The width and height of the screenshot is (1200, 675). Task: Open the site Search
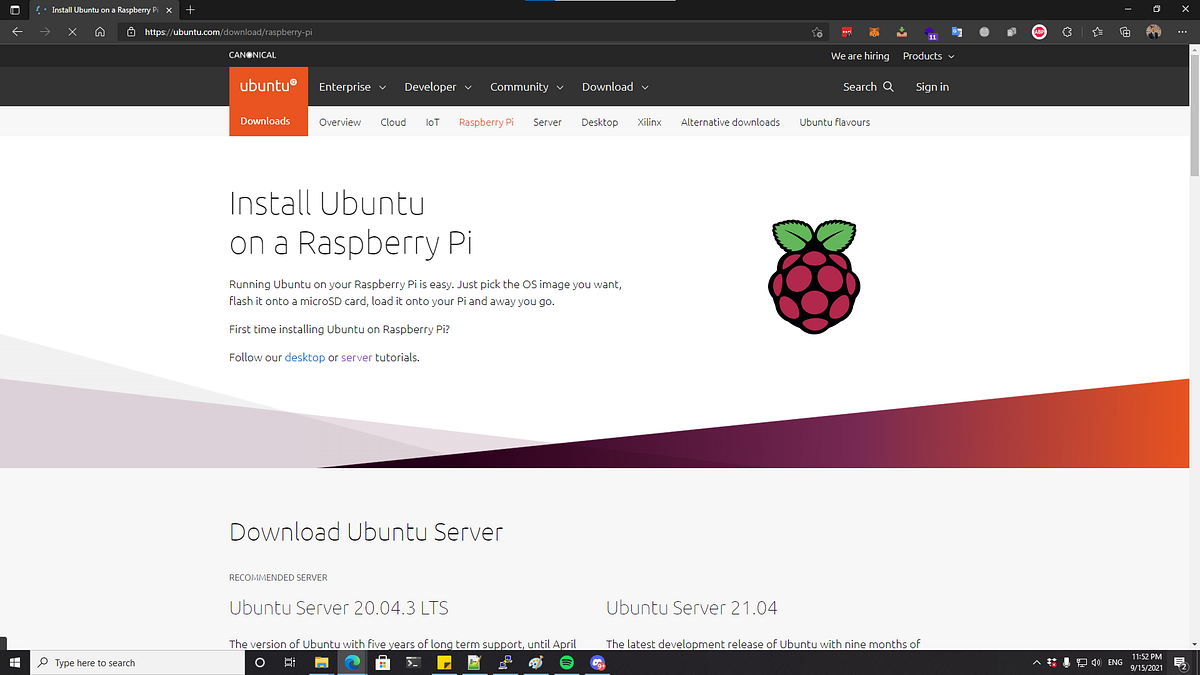868,87
